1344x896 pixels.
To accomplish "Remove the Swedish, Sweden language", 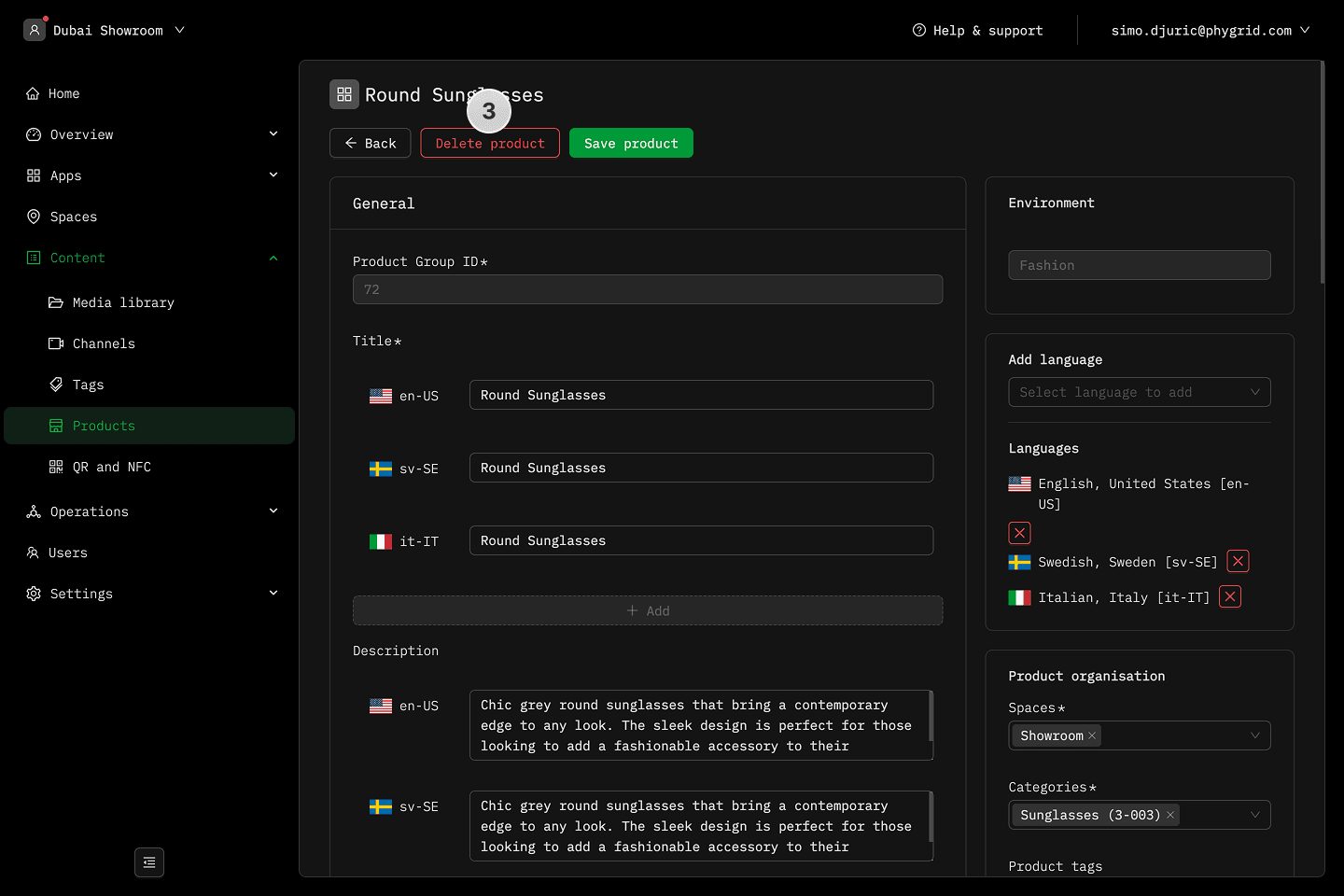I will click(x=1238, y=561).
